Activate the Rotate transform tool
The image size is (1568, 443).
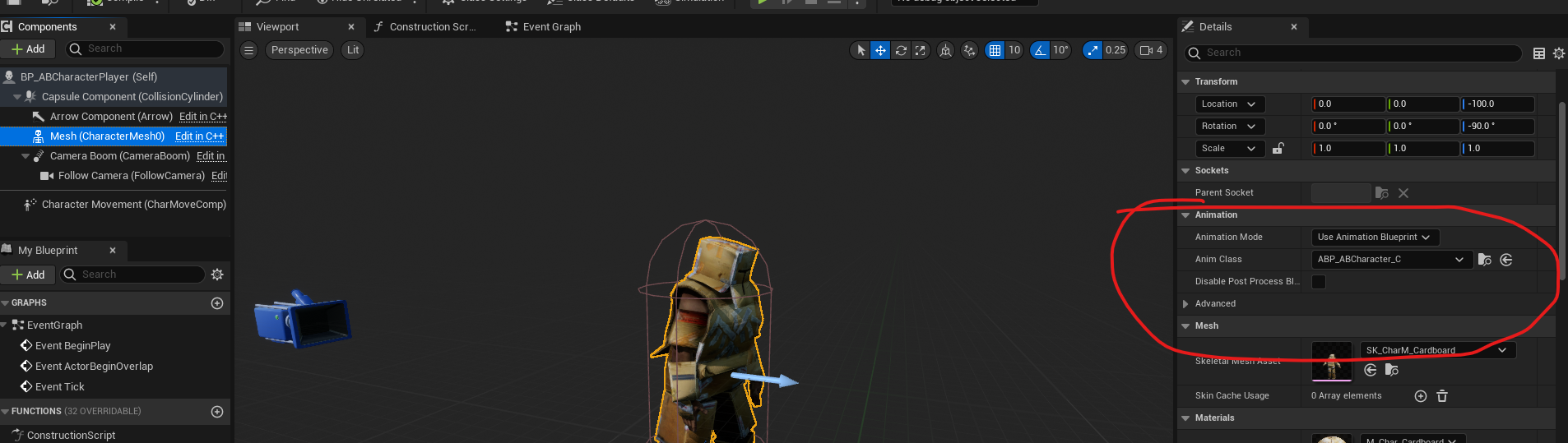pyautogui.click(x=901, y=50)
